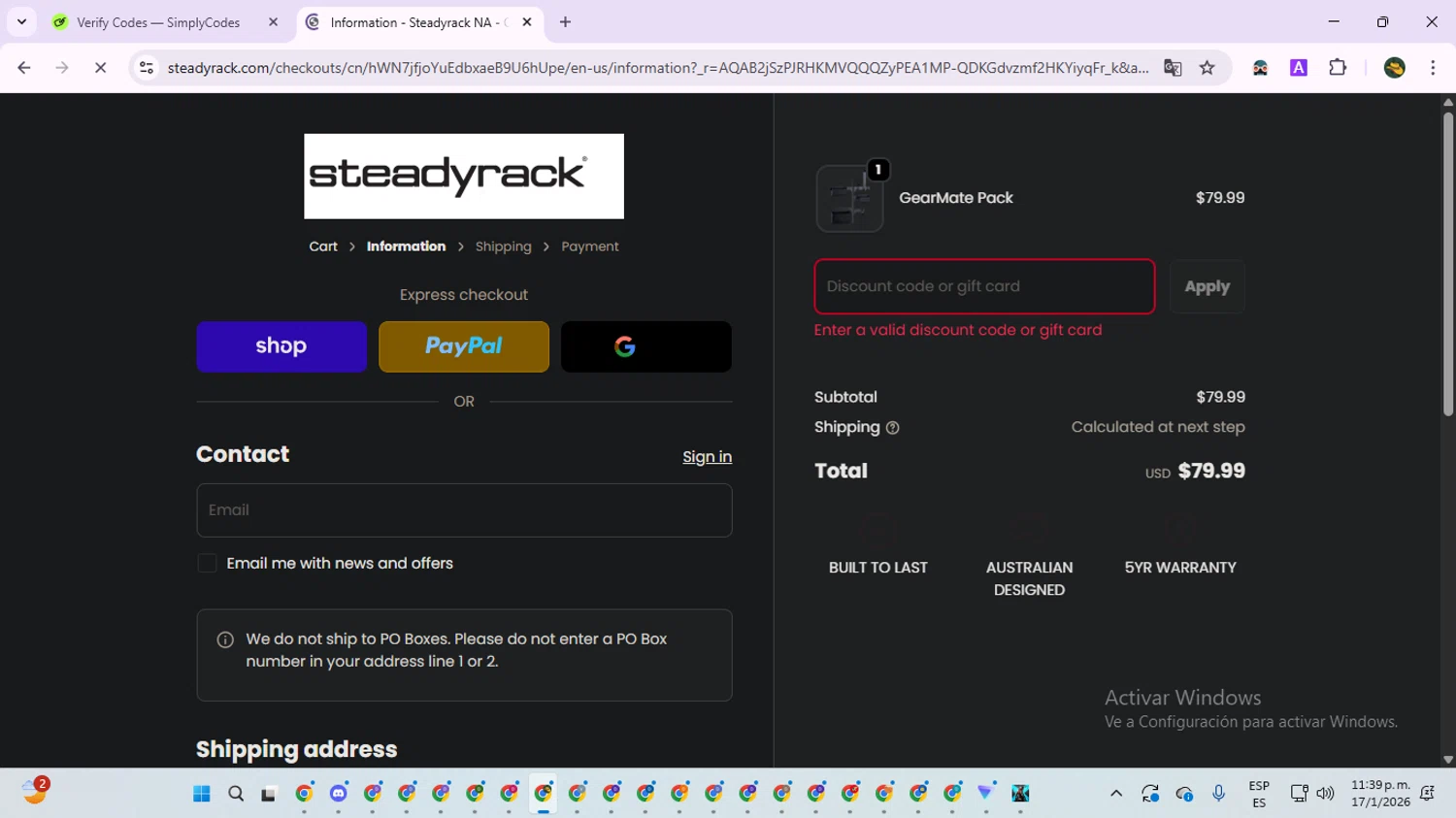
Task: Stop loading the page
Action: (100, 68)
